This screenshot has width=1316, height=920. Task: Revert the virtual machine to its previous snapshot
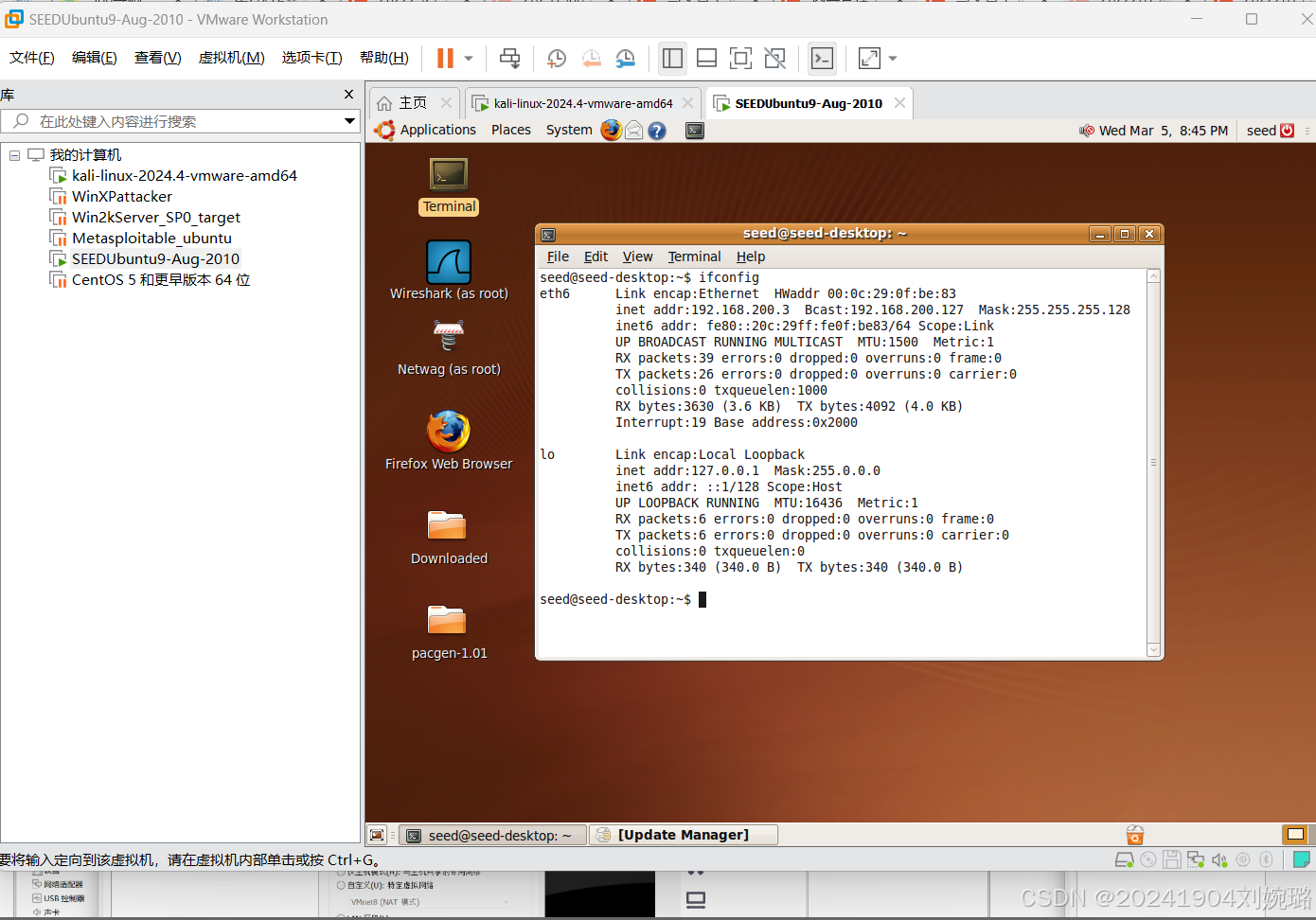pos(591,59)
